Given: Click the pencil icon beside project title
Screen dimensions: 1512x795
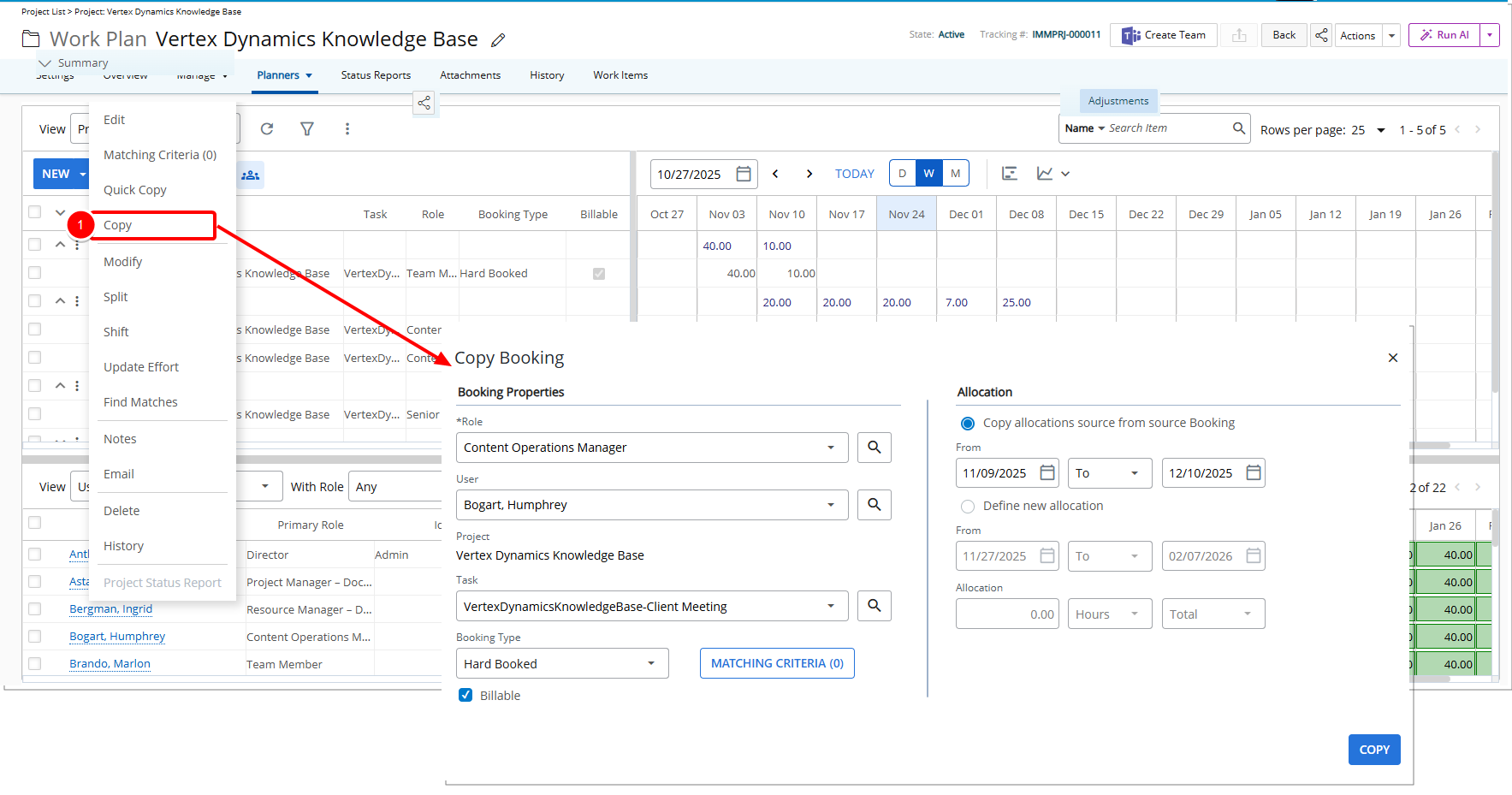Looking at the screenshot, I should tap(498, 40).
